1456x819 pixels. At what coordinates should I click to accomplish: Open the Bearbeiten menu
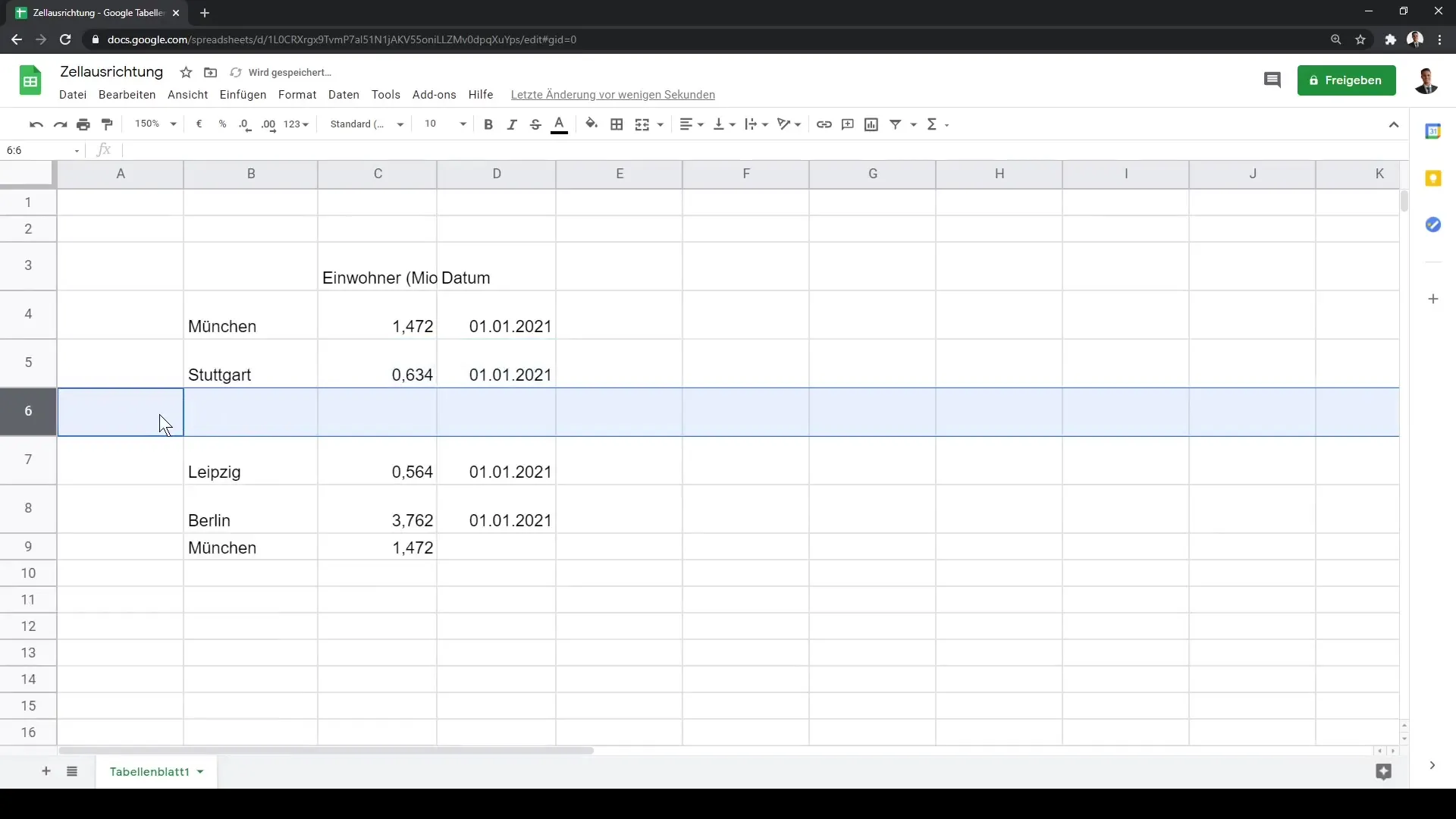click(127, 95)
